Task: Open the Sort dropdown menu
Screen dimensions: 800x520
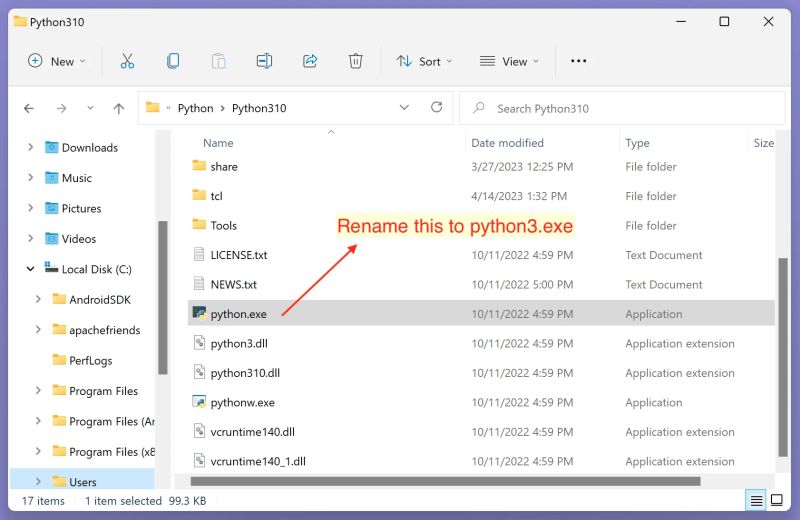Action: coord(424,61)
